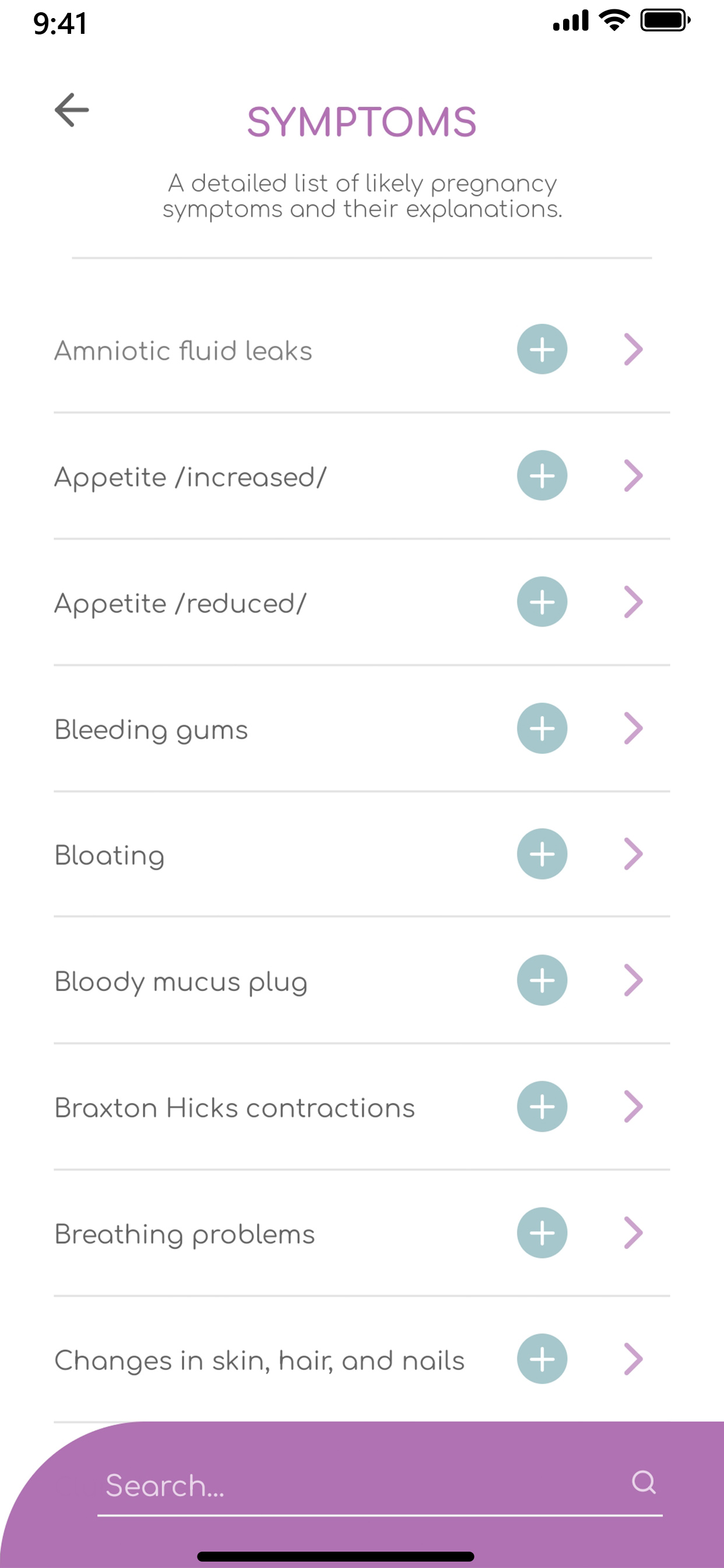Select Braxton Hicks contractions entry
Viewport: 724px width, 1568px height.
[x=362, y=1107]
